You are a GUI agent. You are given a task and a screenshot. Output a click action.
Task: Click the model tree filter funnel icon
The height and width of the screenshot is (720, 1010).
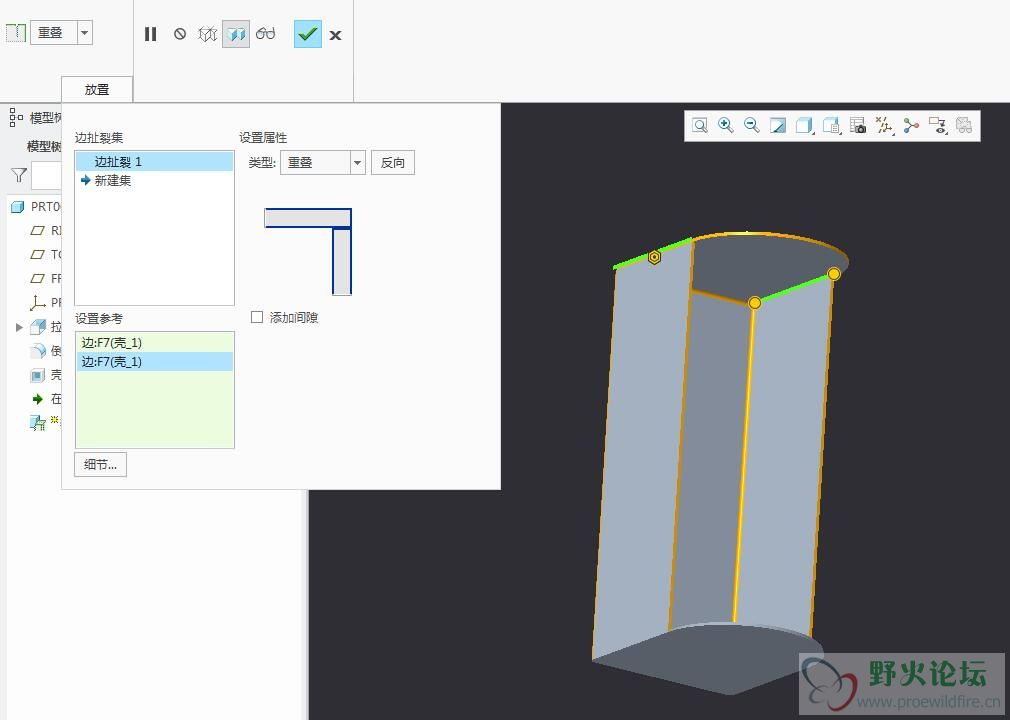(x=19, y=175)
